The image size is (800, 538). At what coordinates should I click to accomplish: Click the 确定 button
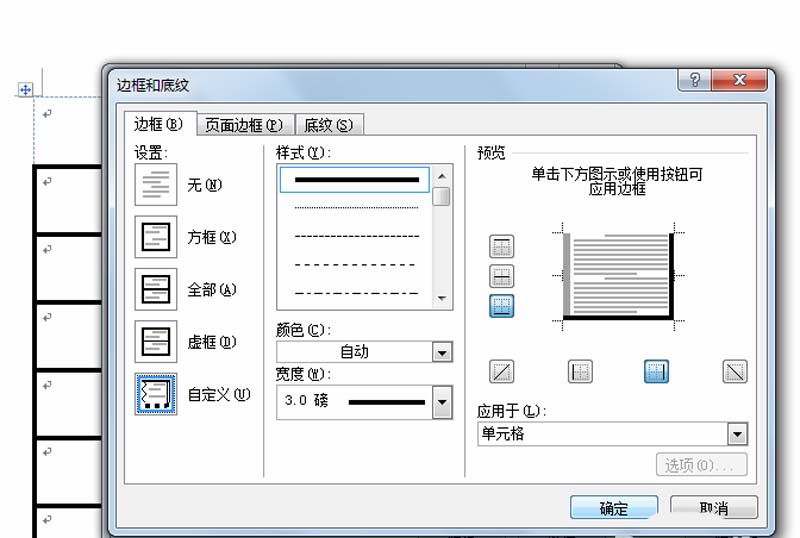pyautogui.click(x=614, y=508)
